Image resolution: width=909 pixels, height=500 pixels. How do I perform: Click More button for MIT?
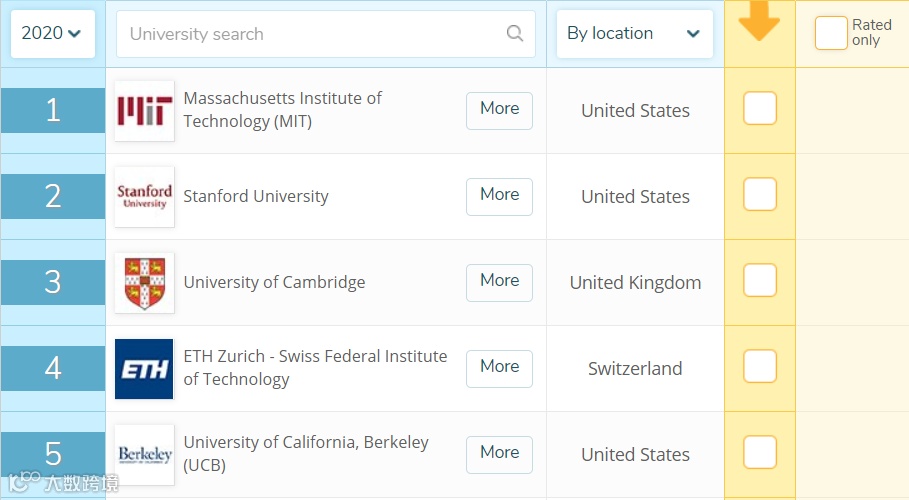tap(499, 110)
